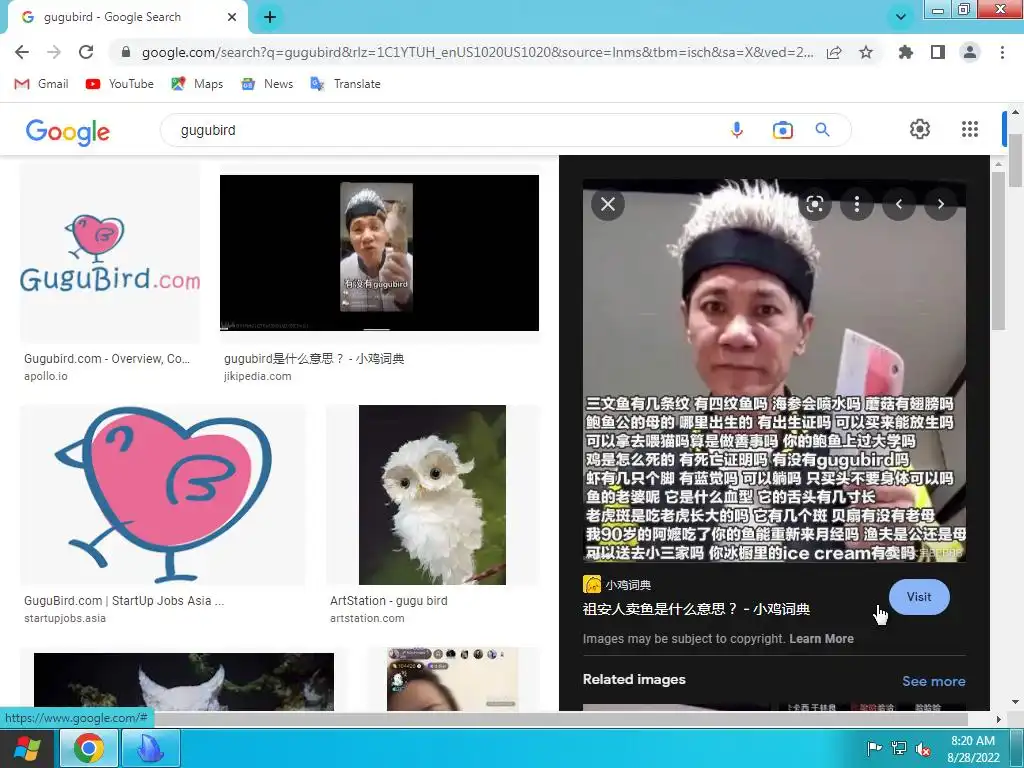Open the YouTube bookmark

tap(120, 84)
